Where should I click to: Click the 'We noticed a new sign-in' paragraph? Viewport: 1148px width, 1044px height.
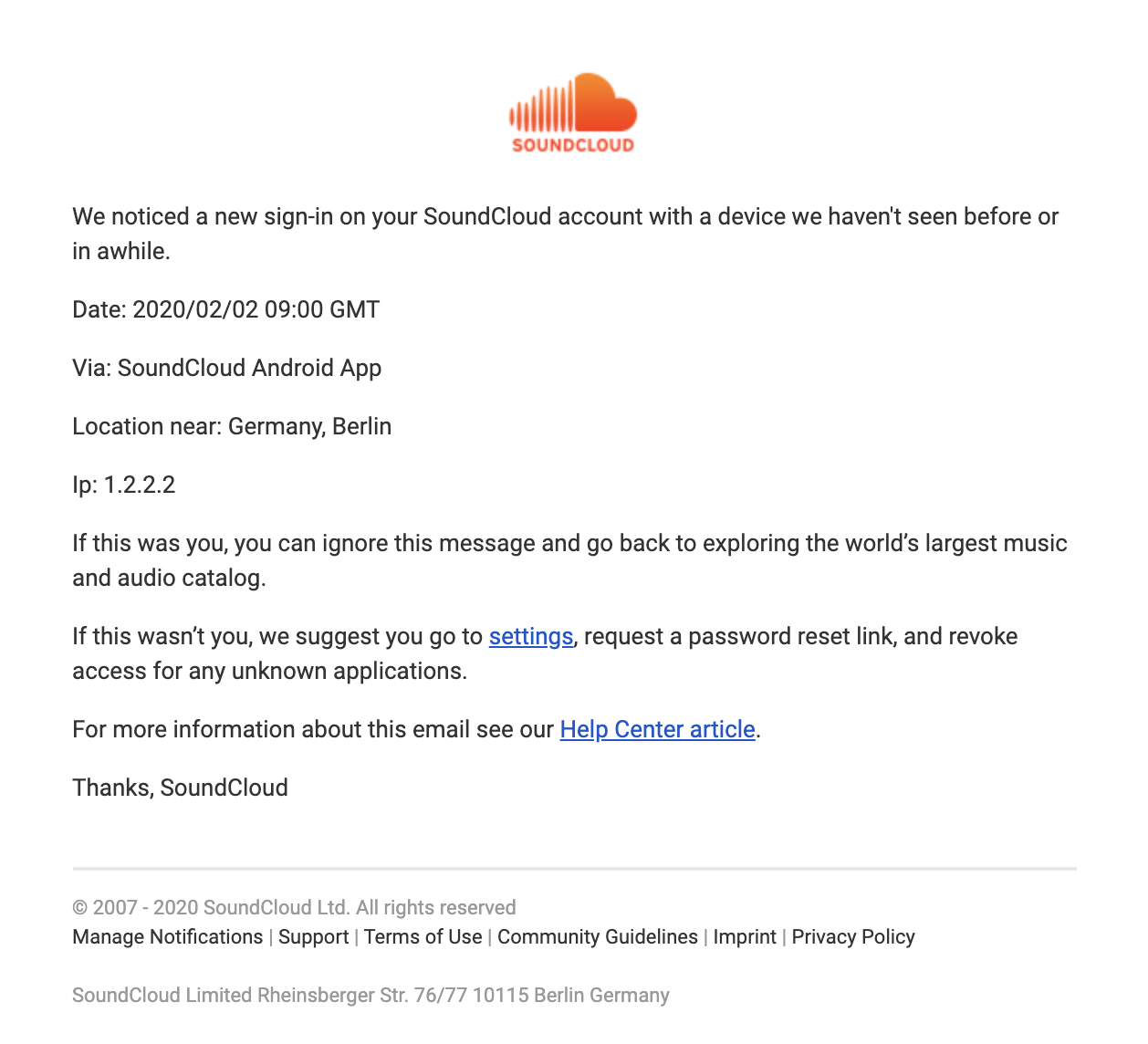coord(566,234)
